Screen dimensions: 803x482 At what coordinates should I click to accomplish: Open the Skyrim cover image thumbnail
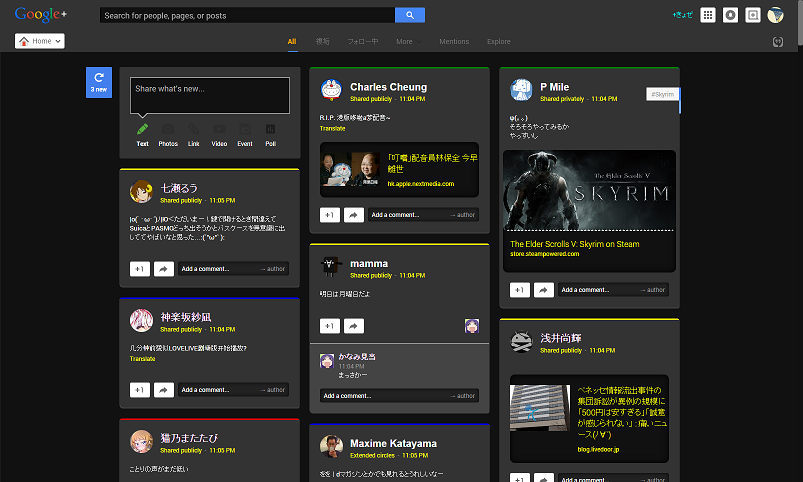[x=589, y=190]
